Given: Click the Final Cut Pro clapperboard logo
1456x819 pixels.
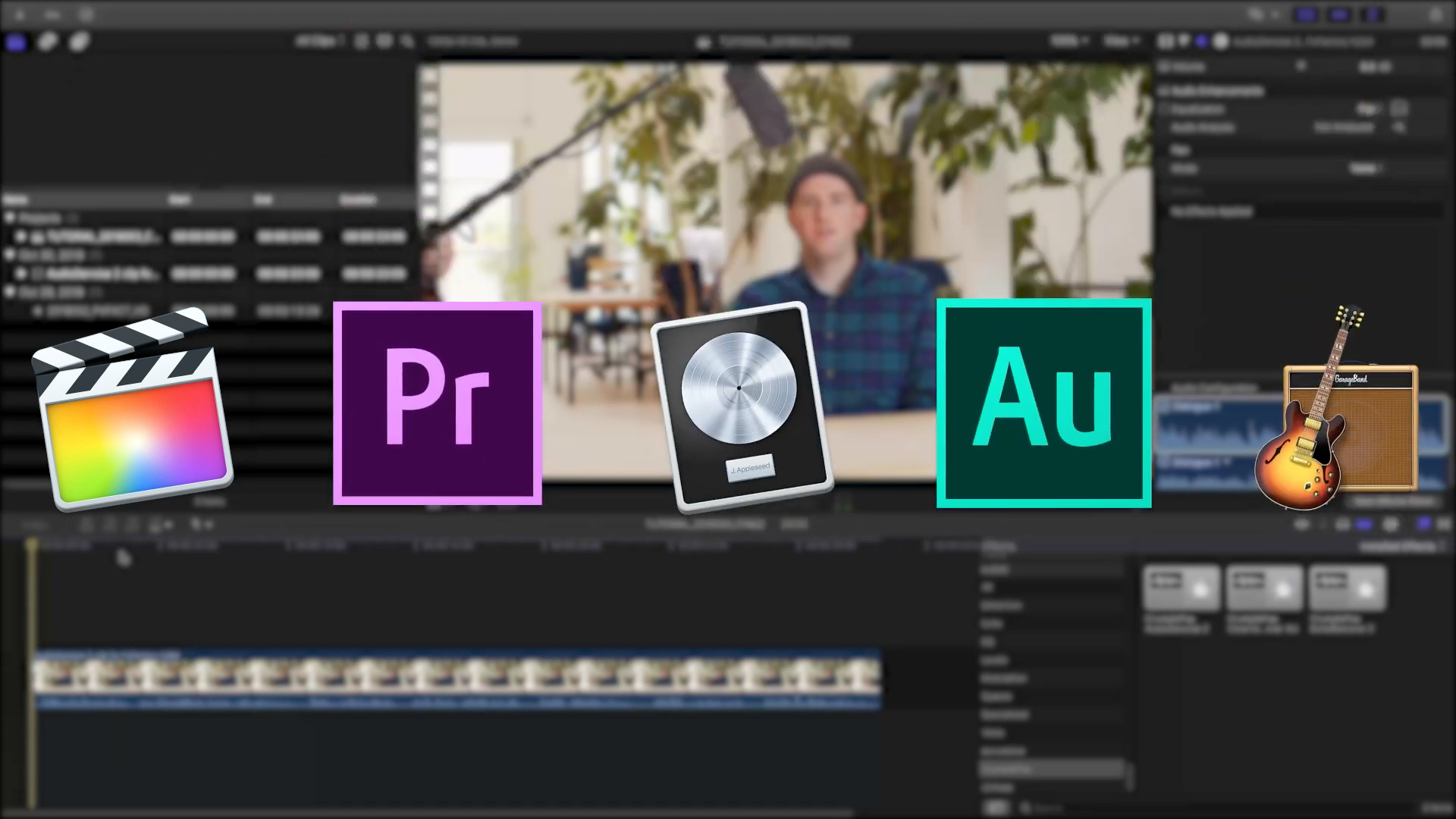Looking at the screenshot, I should tap(133, 409).
